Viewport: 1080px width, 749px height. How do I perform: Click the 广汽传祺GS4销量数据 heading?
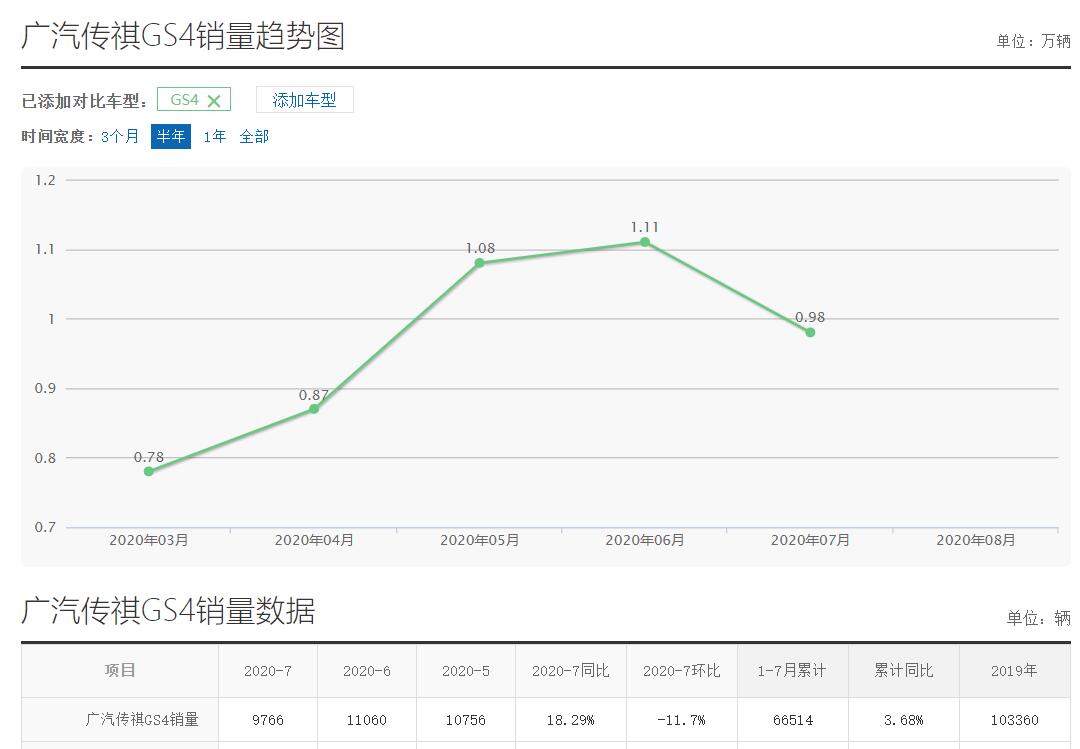168,611
